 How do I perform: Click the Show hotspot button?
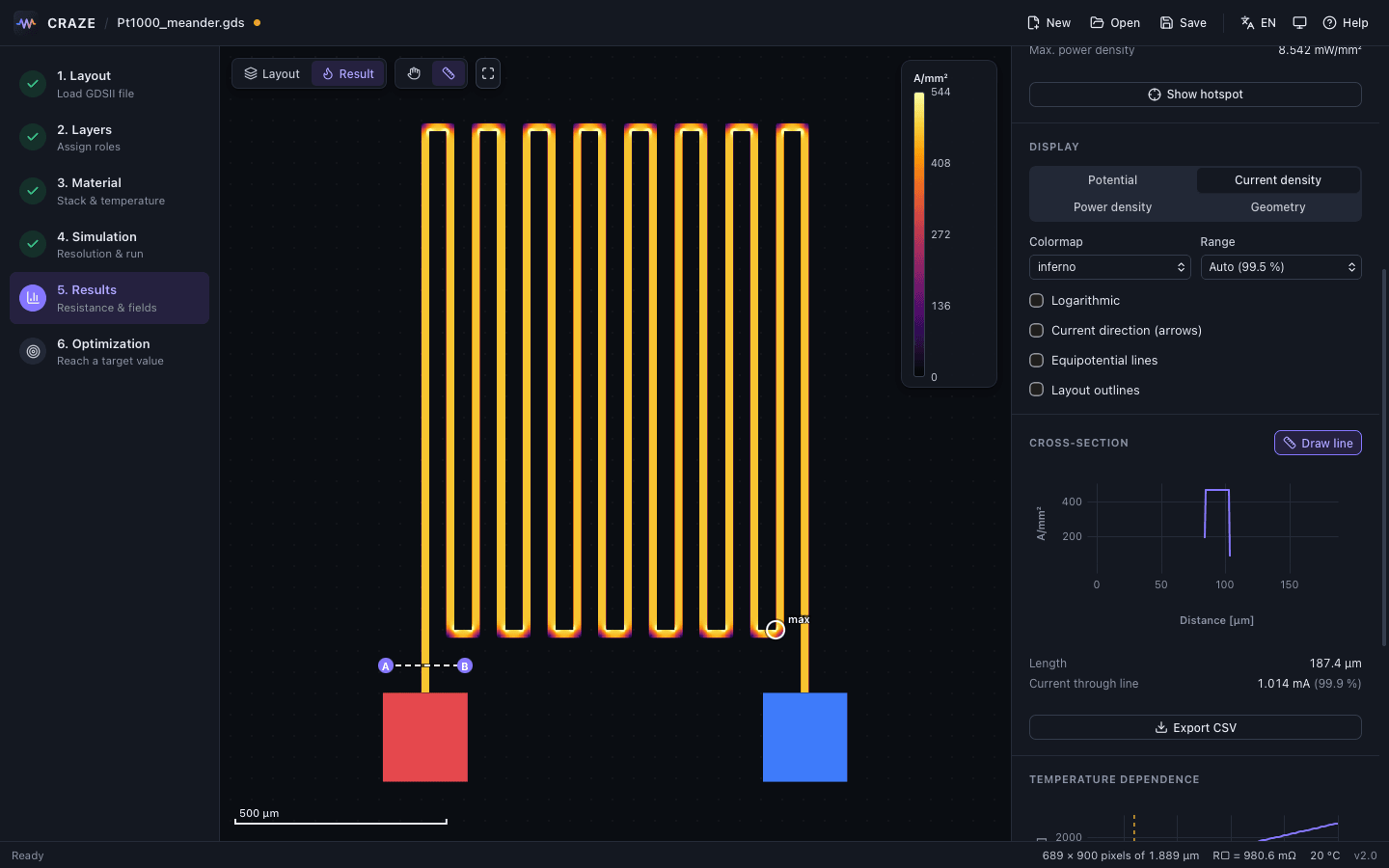coord(1195,95)
